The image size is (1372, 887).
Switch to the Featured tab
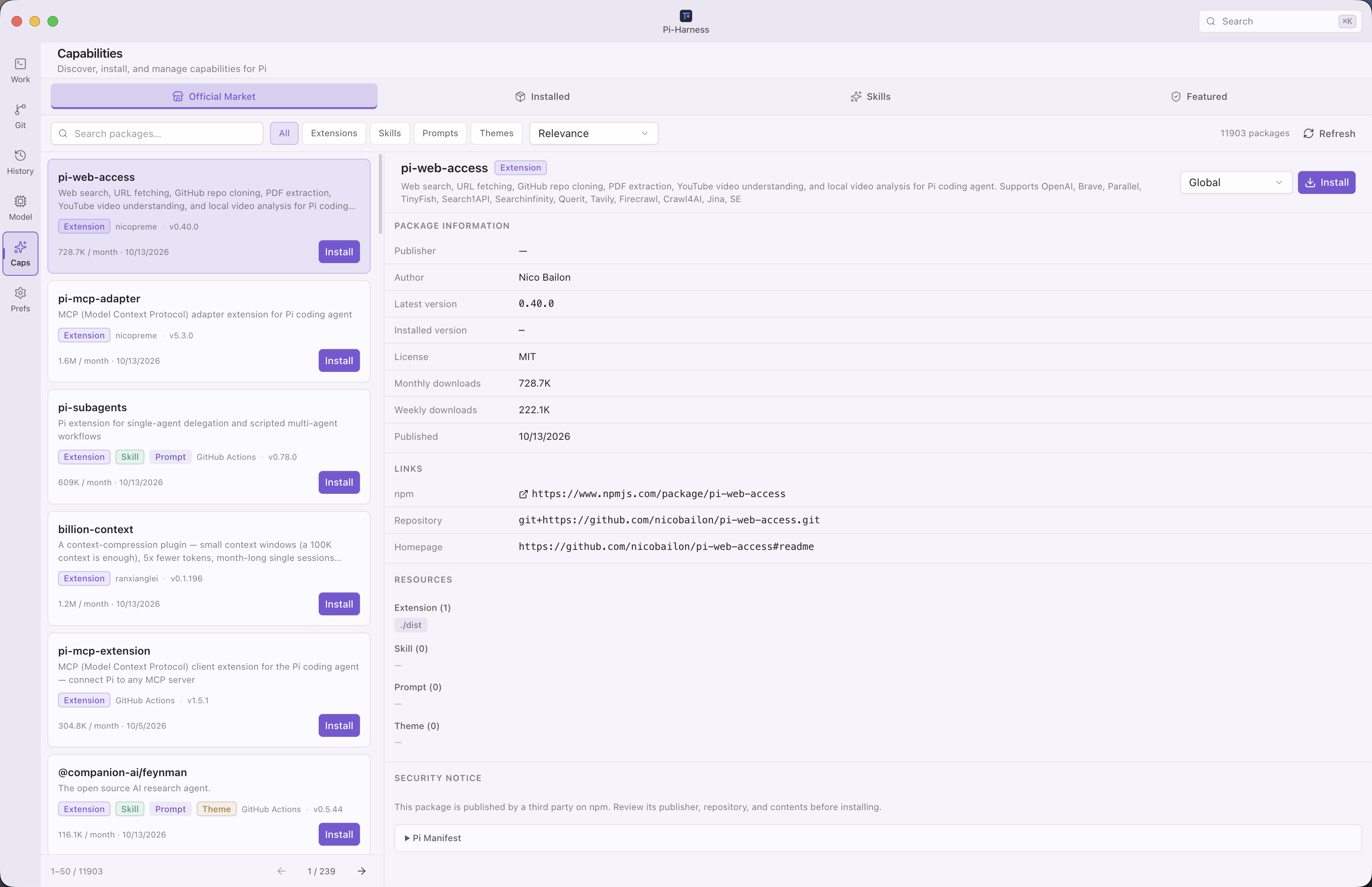[x=1198, y=96]
